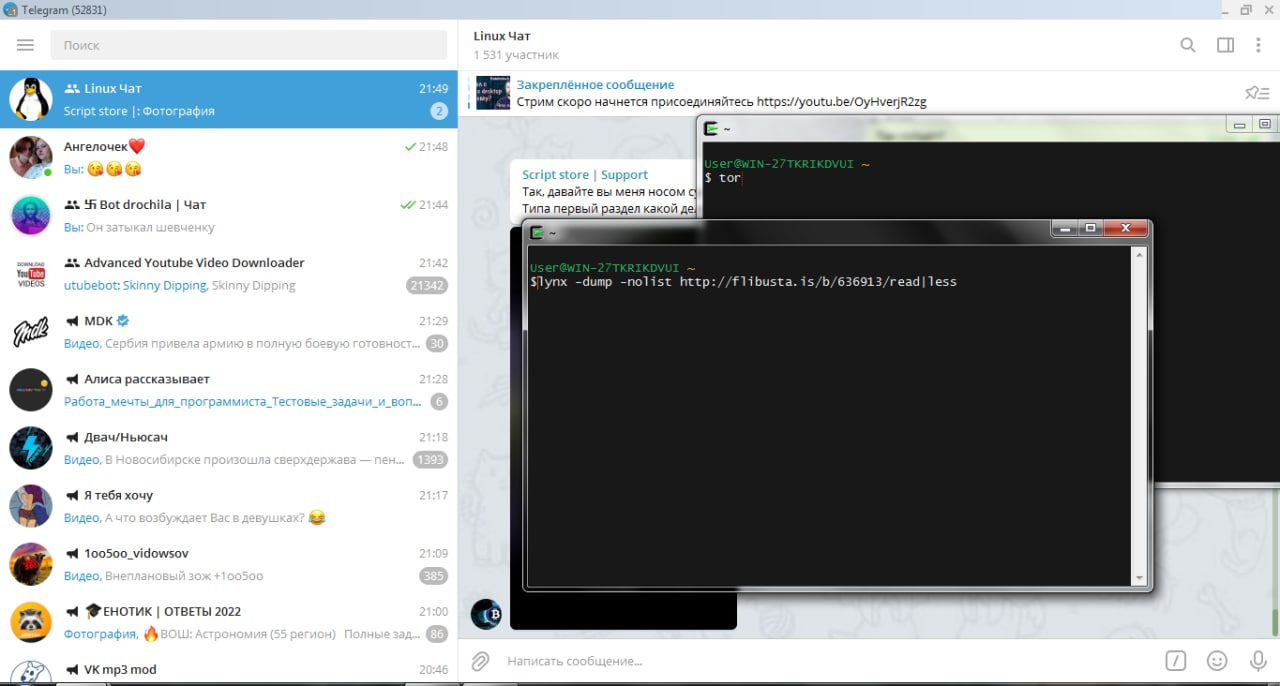Toggle the right info sidebar panel icon
1280x686 pixels.
pyautogui.click(x=1225, y=45)
